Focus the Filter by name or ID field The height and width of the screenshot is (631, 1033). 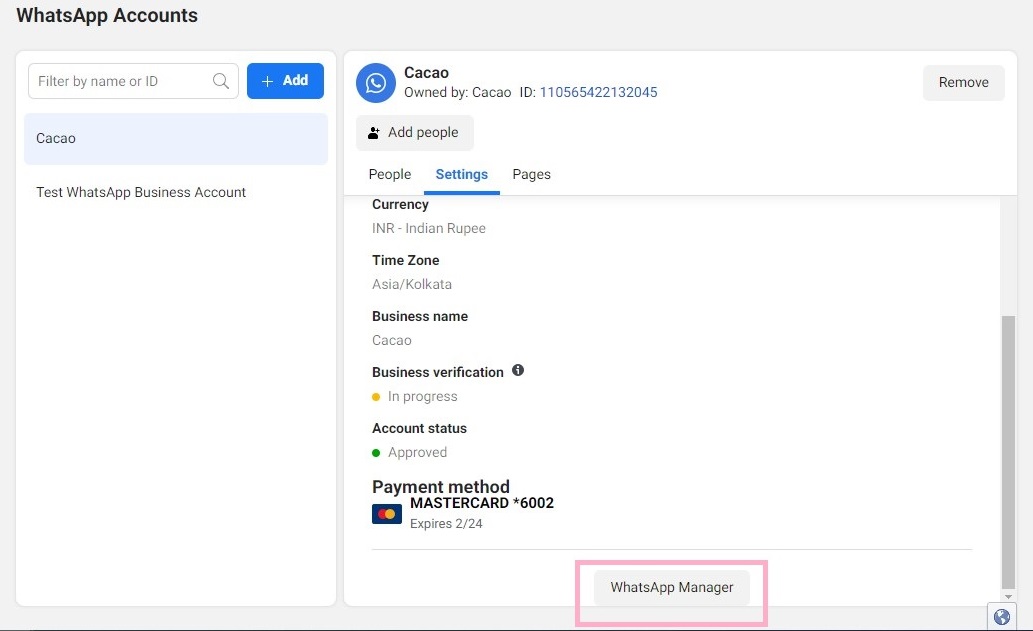pyautogui.click(x=133, y=81)
